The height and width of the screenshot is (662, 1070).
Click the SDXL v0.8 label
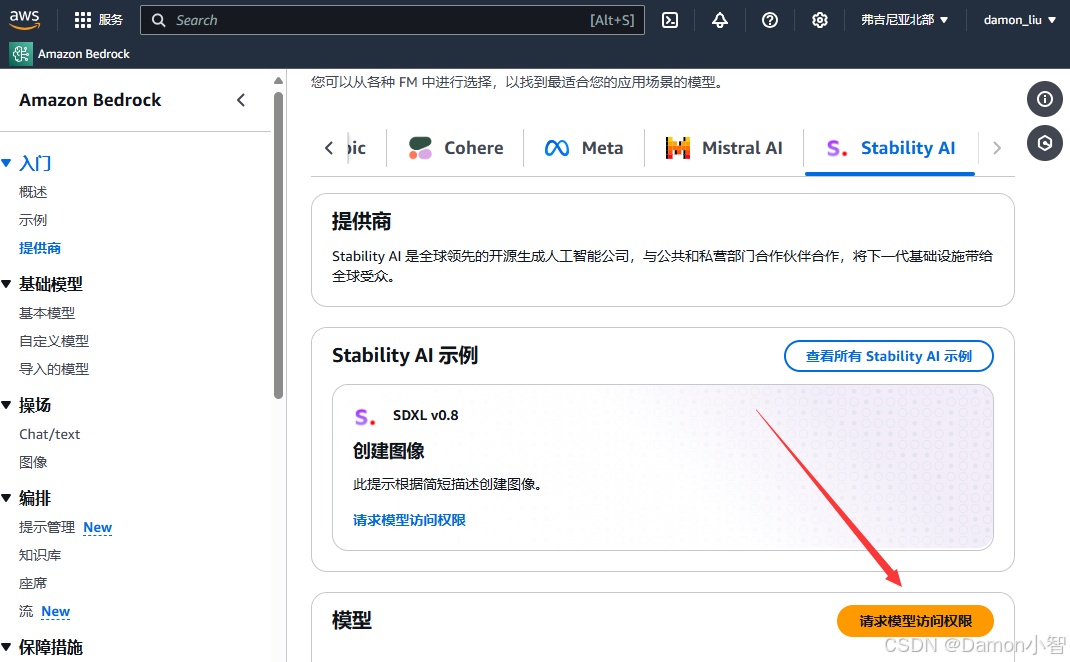[x=425, y=415]
